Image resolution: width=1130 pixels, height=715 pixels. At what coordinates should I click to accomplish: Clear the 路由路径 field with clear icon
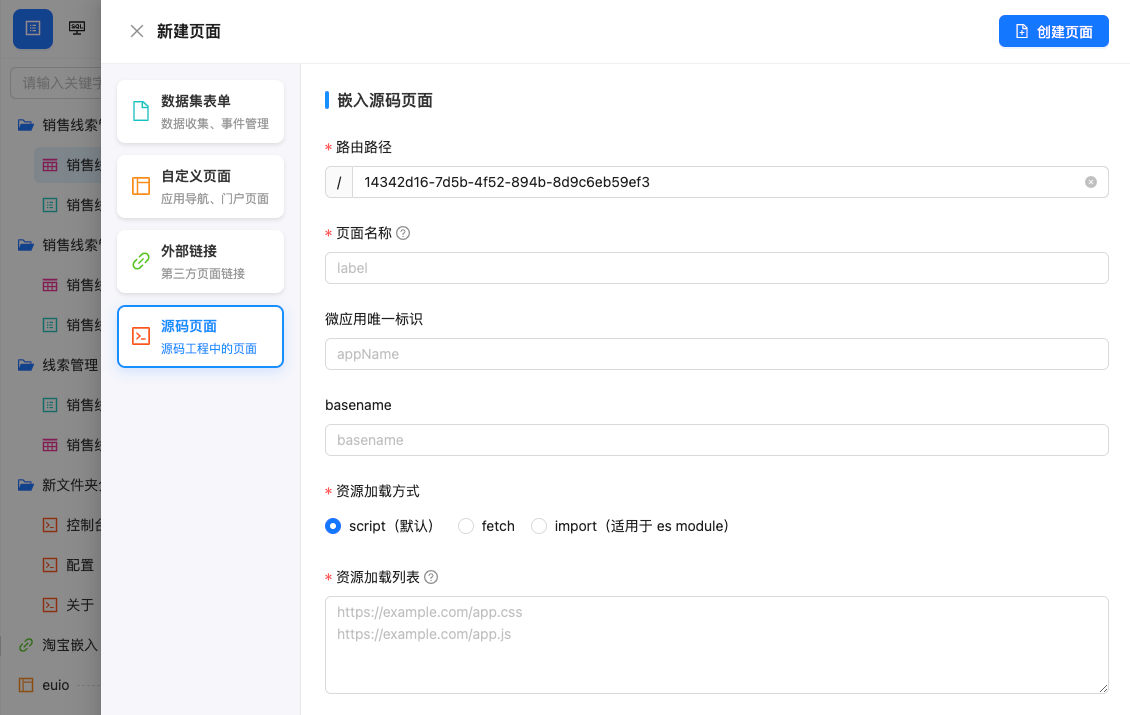click(x=1091, y=182)
